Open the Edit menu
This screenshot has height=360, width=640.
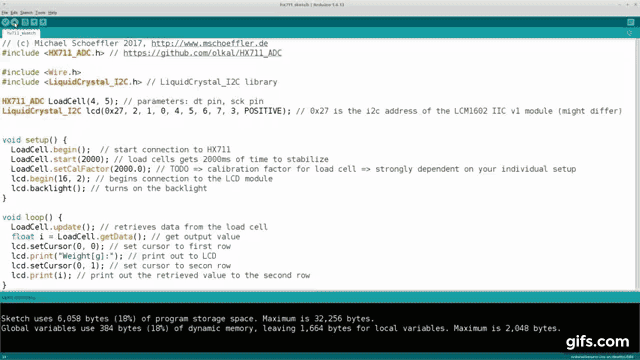click(x=14, y=13)
